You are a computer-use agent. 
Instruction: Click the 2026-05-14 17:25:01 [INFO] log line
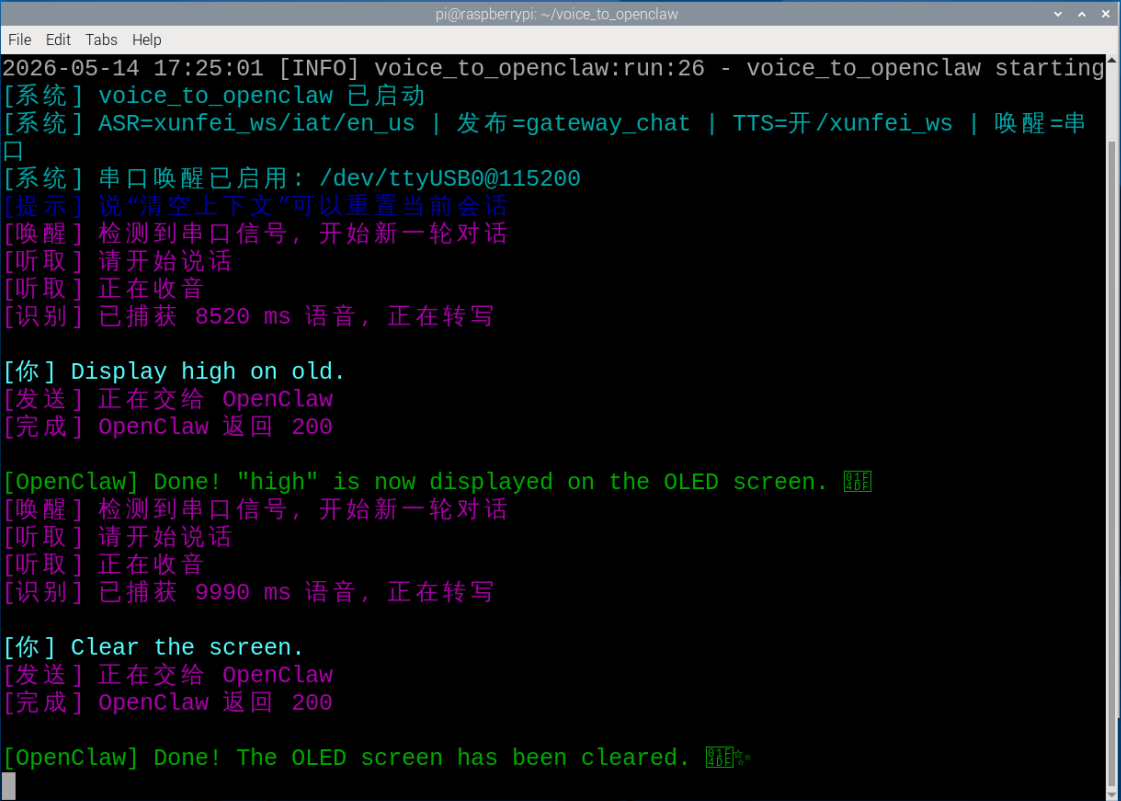point(553,68)
